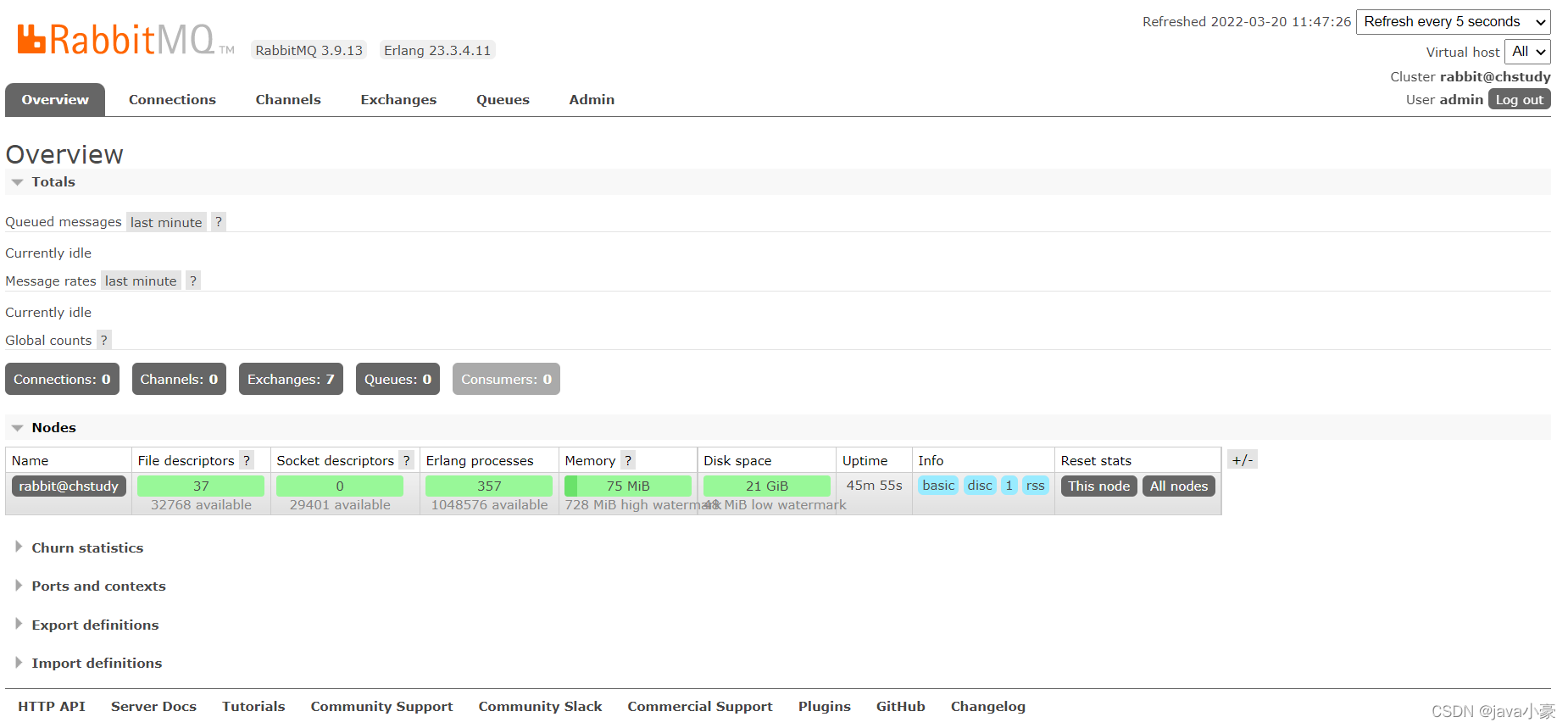Click the 29401 available text
1568x728 pixels.
(340, 504)
